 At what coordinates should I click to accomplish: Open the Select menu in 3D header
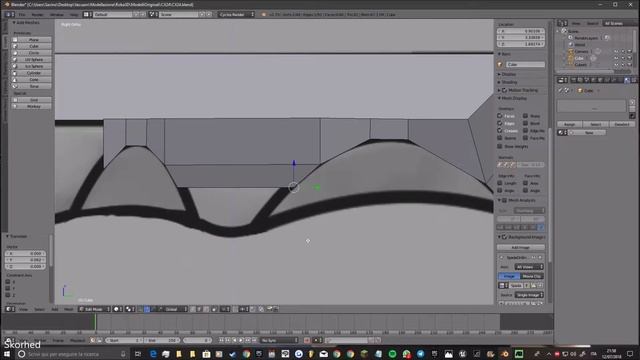click(x=39, y=309)
